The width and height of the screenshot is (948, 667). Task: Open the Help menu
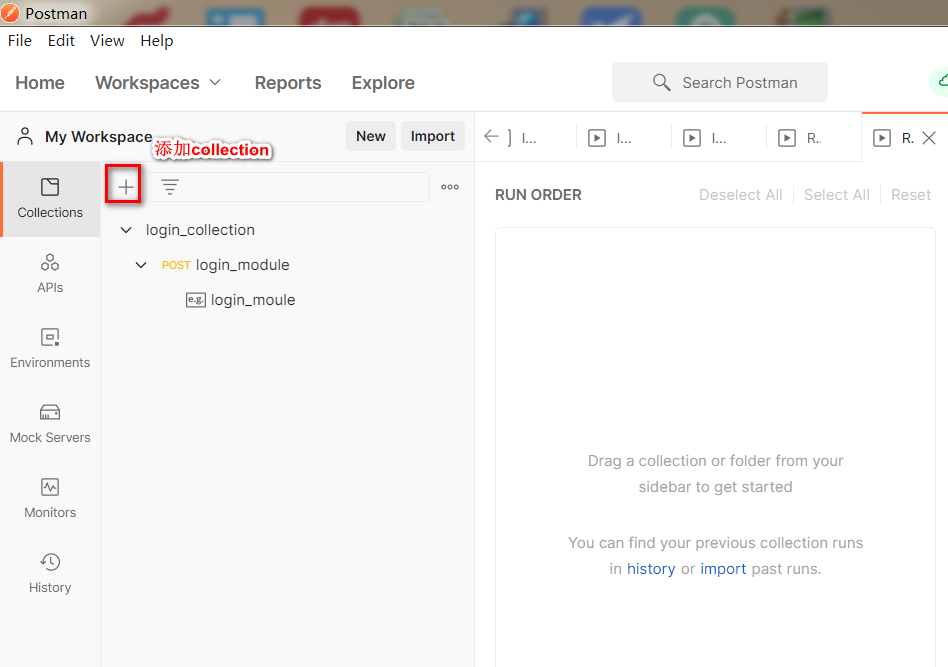157,41
